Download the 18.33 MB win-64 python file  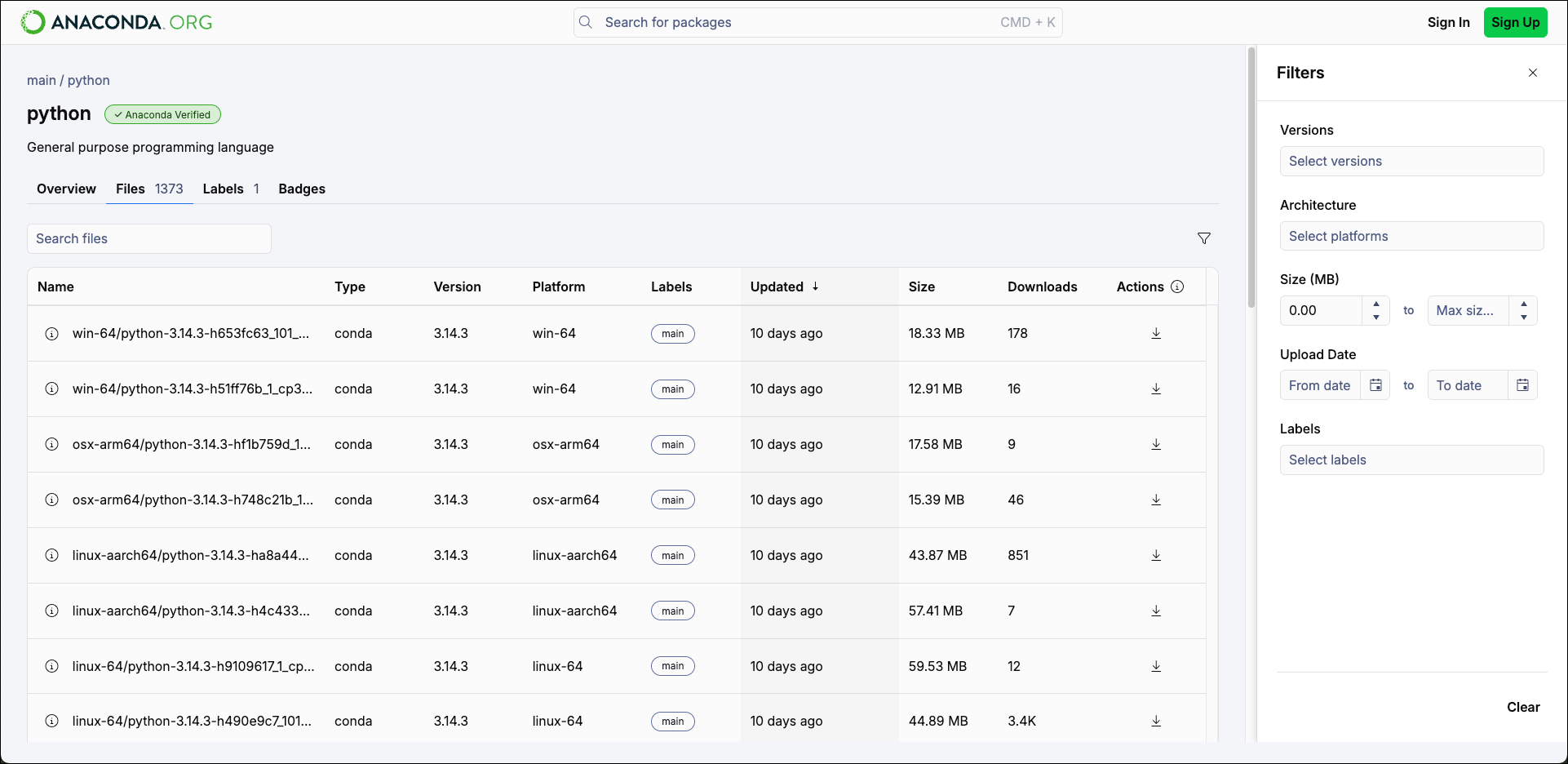coord(1156,333)
